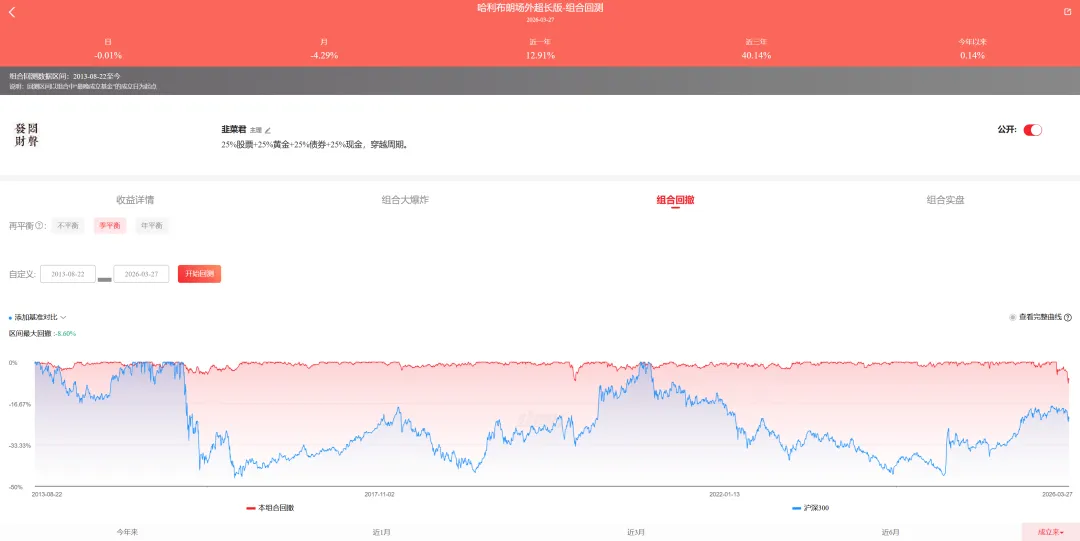
Task: Open the help icon next to 再平衡
Action: click(x=39, y=225)
